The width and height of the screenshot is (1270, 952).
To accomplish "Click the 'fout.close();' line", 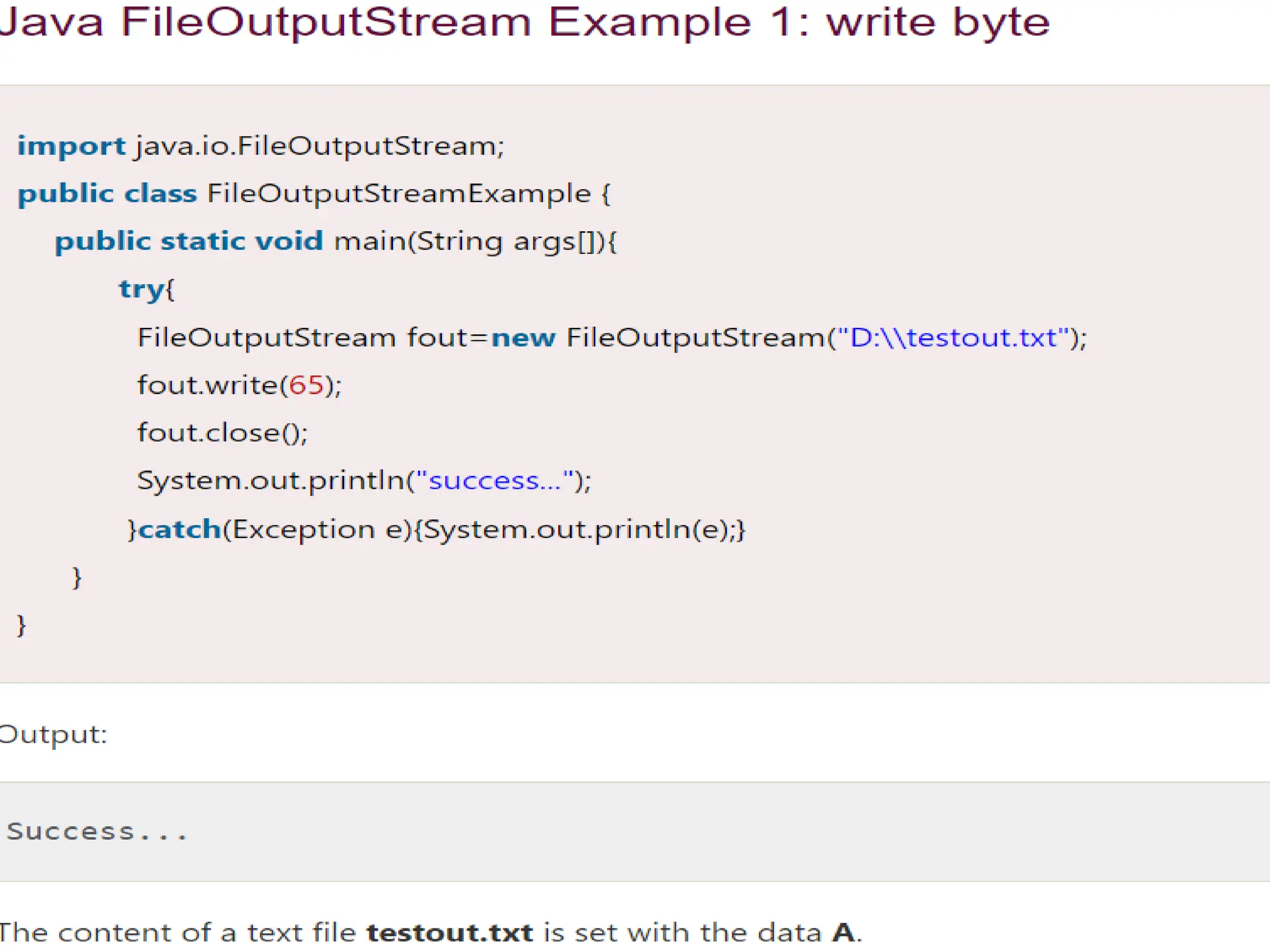I will coord(222,433).
